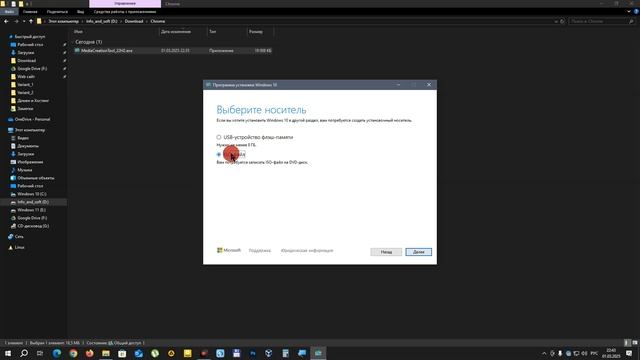Launch Google Chrome from taskbar

(73, 353)
